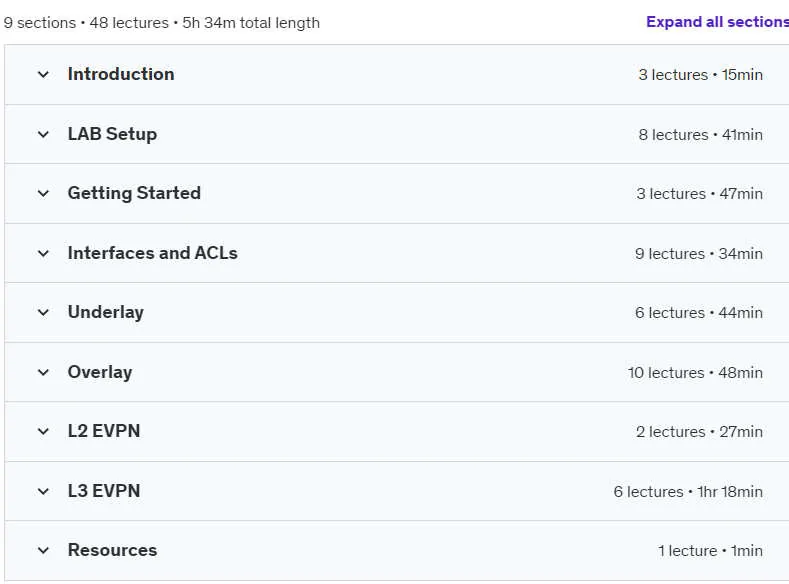Image resolution: width=789 pixels, height=584 pixels.
Task: Expand the LAB Setup section chevron
Action: click(43, 134)
